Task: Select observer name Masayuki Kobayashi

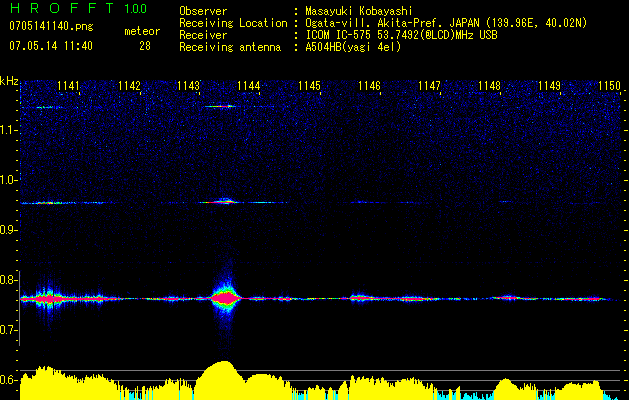Action: pos(359,11)
